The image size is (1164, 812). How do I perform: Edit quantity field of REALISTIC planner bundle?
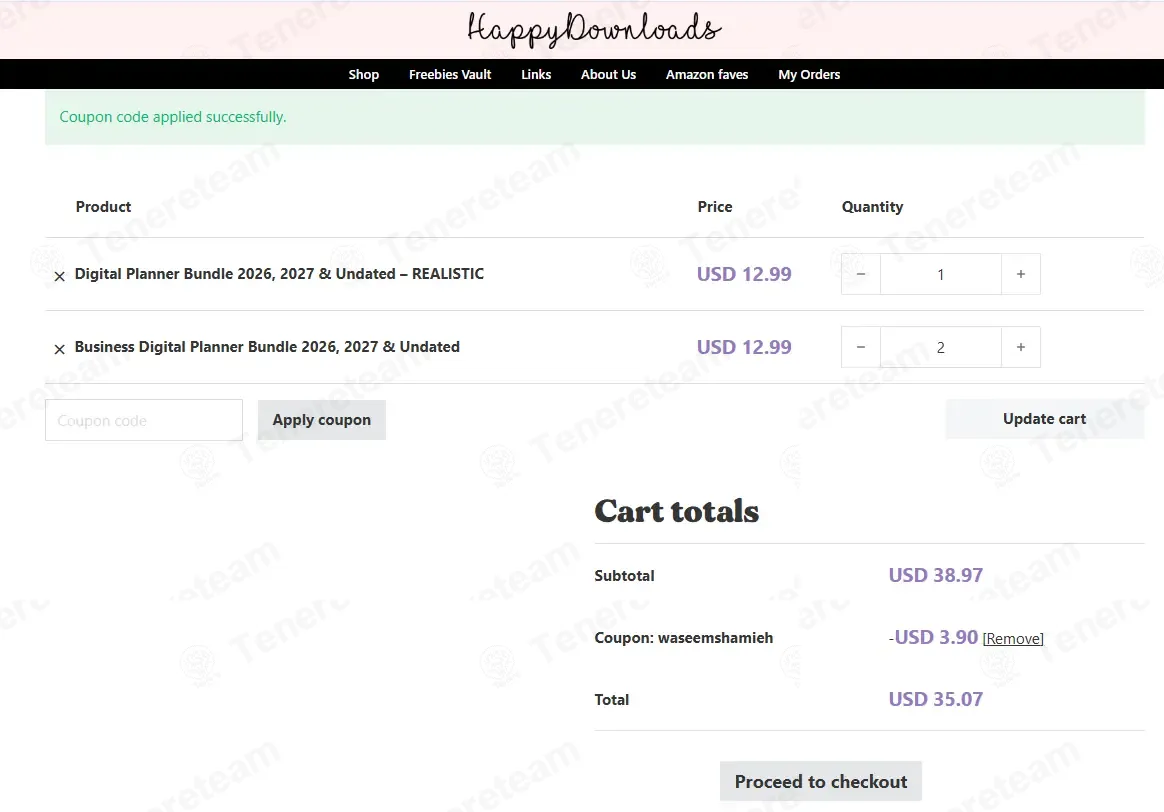pos(941,274)
